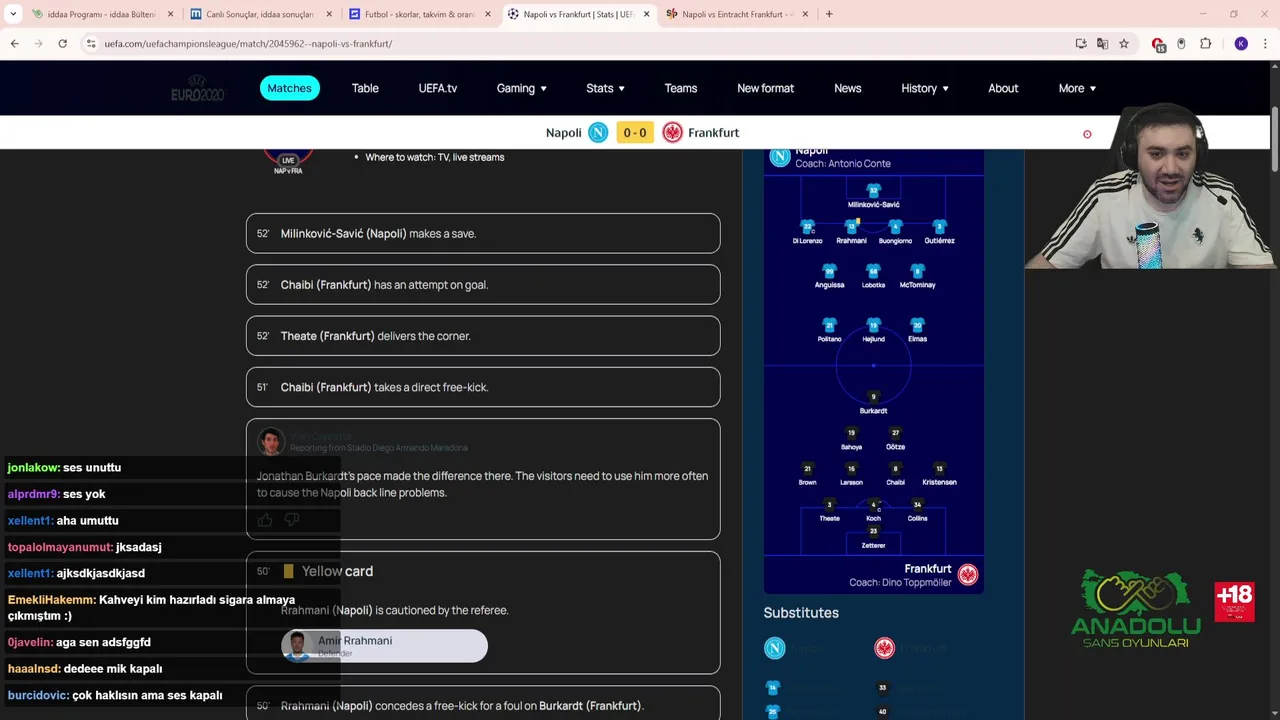This screenshot has width=1280, height=720.
Task: Select Burkardt number 9 shirt in lineup
Action: click(x=873, y=397)
